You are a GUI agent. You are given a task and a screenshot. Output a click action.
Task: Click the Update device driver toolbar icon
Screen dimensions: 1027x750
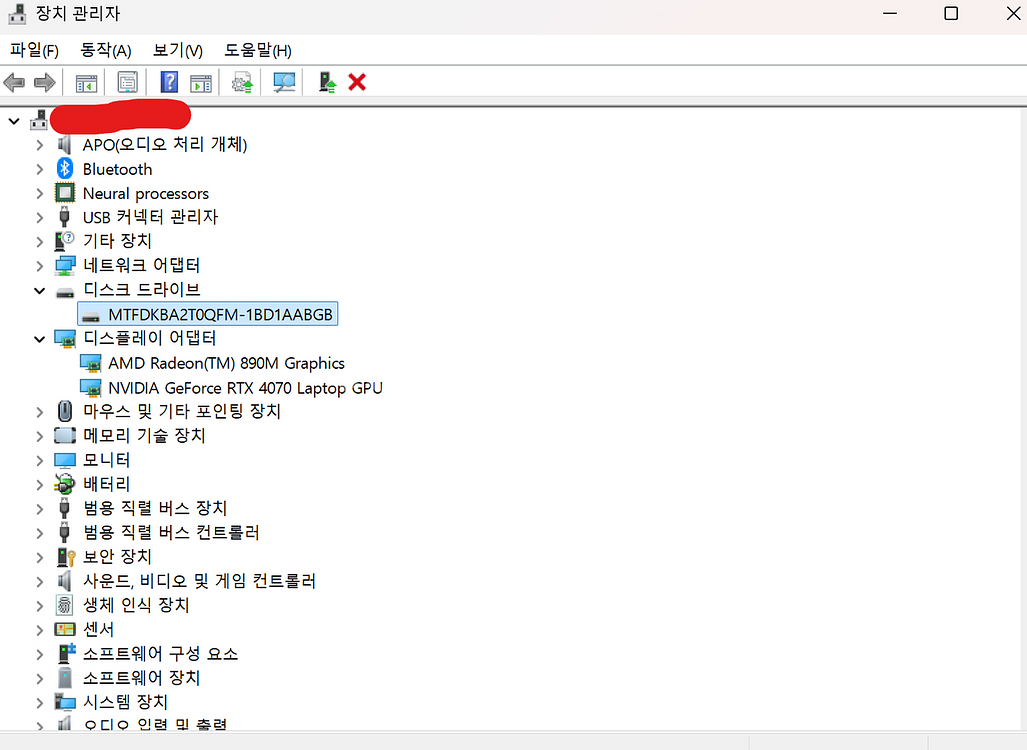242,82
